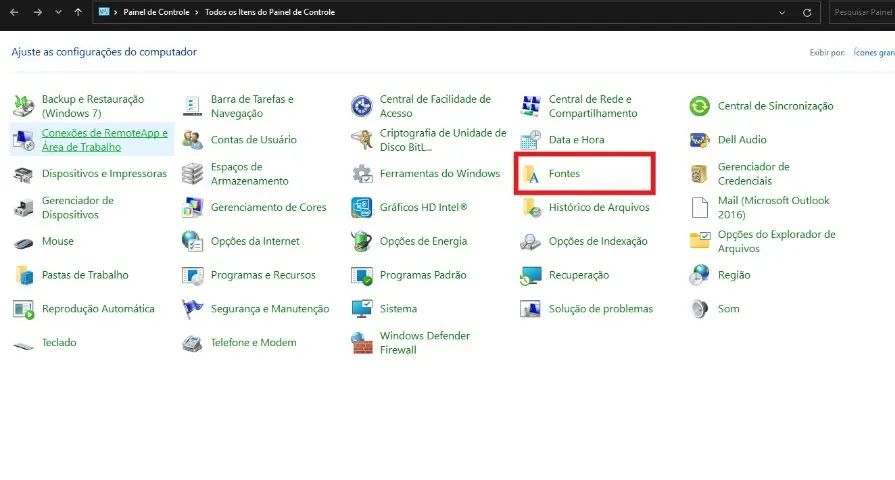
Task: Click the Opções de Energia link text
Action: tap(424, 241)
